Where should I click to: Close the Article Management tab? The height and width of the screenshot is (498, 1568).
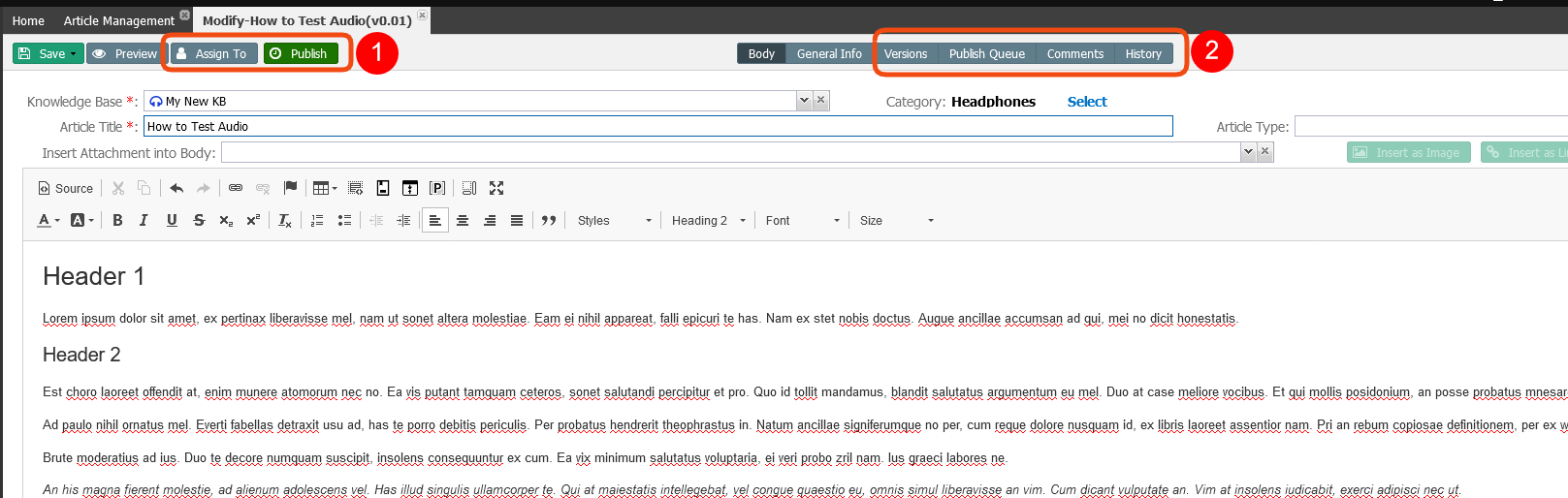[x=184, y=15]
